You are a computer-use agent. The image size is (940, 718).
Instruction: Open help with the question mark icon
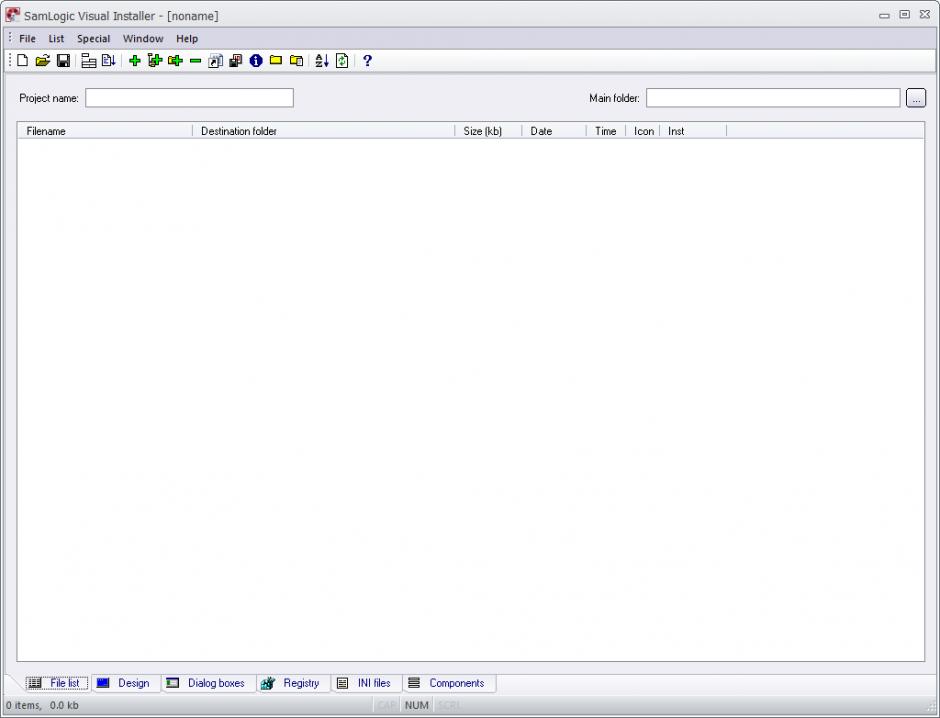click(x=367, y=61)
